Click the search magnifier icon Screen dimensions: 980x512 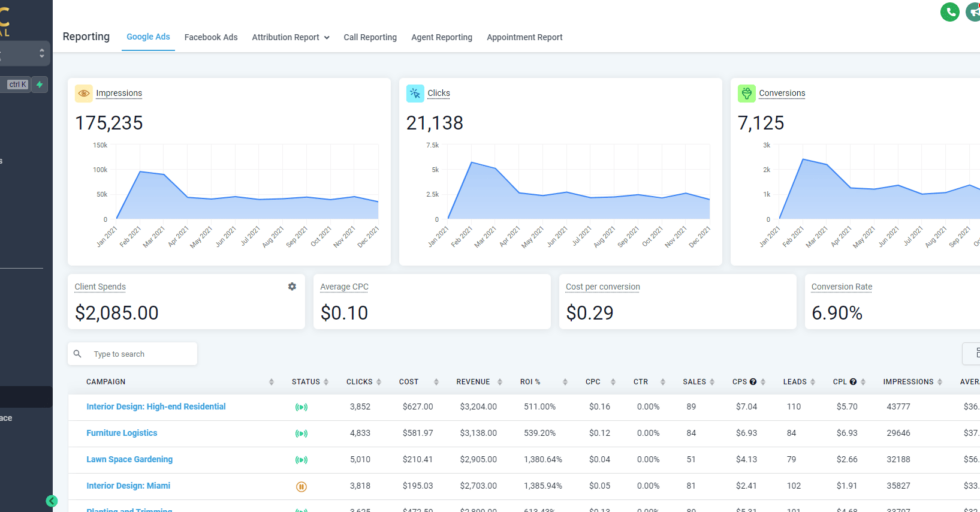(78, 354)
